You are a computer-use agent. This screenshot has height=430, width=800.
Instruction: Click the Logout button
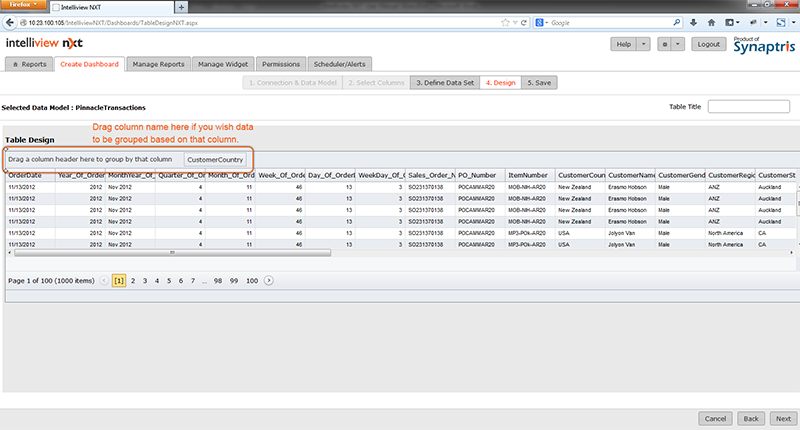point(709,45)
